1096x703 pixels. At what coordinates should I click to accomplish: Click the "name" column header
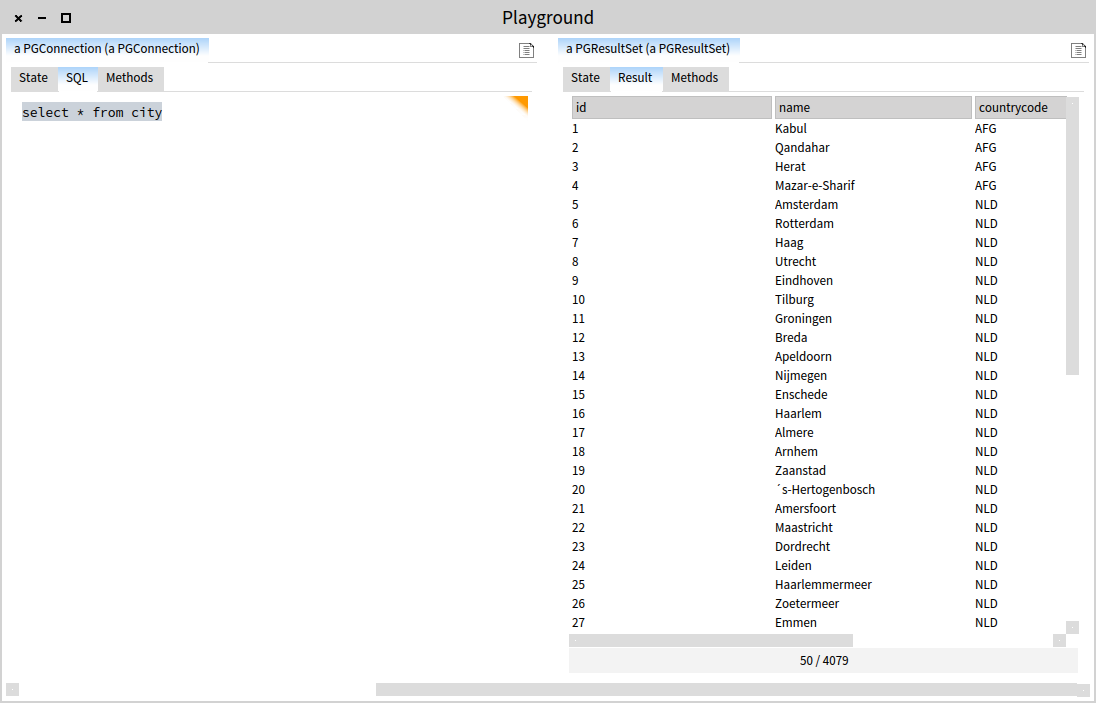(x=873, y=108)
